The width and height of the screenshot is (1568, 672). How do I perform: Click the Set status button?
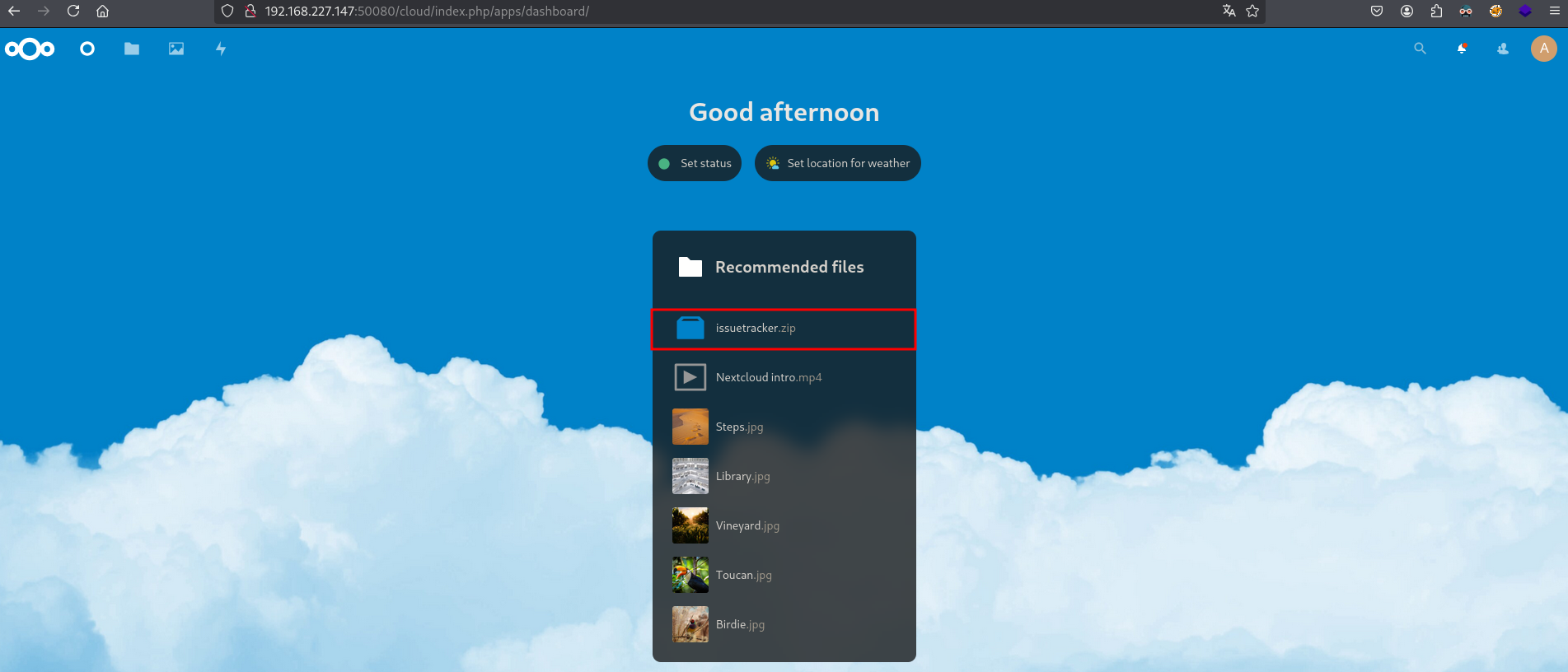[695, 163]
